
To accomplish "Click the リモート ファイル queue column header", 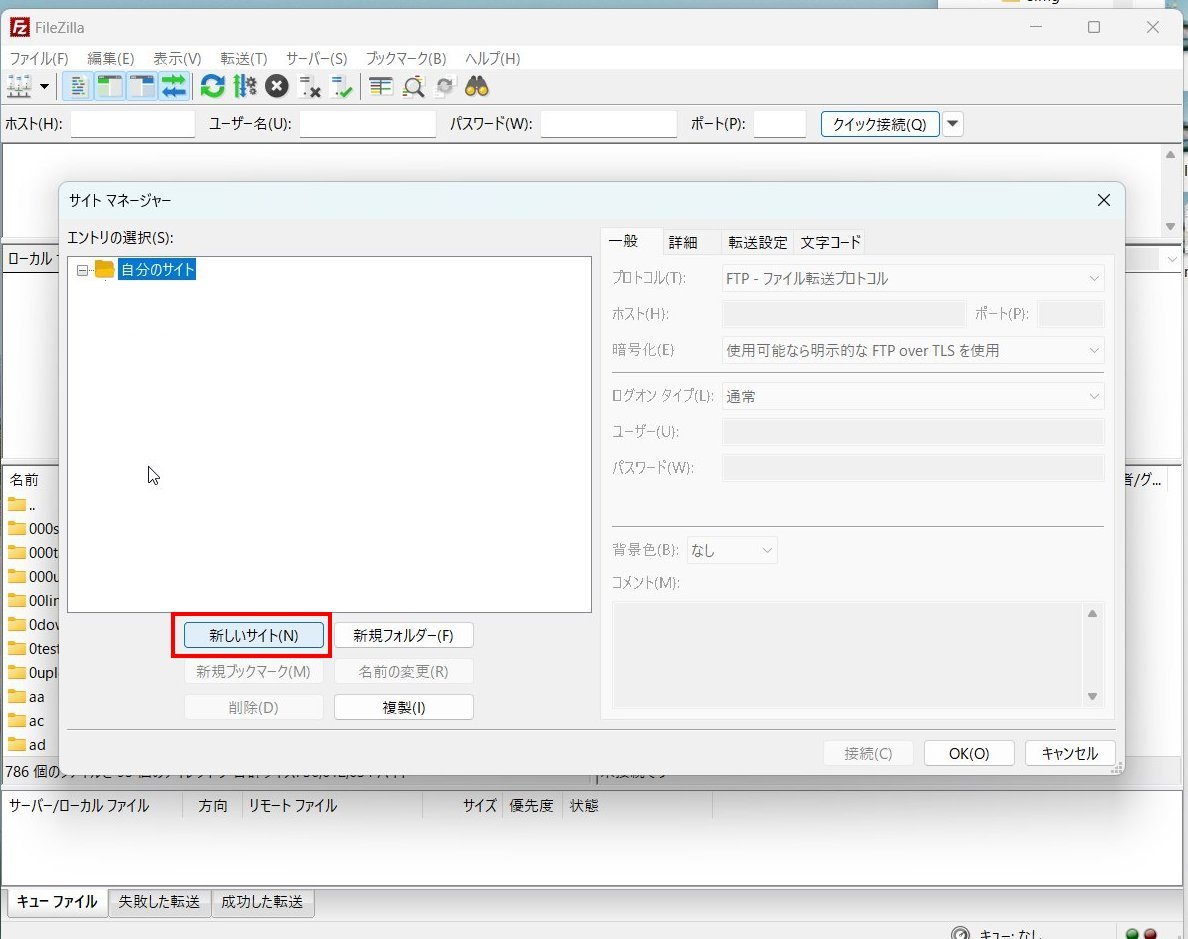I will tap(331, 806).
